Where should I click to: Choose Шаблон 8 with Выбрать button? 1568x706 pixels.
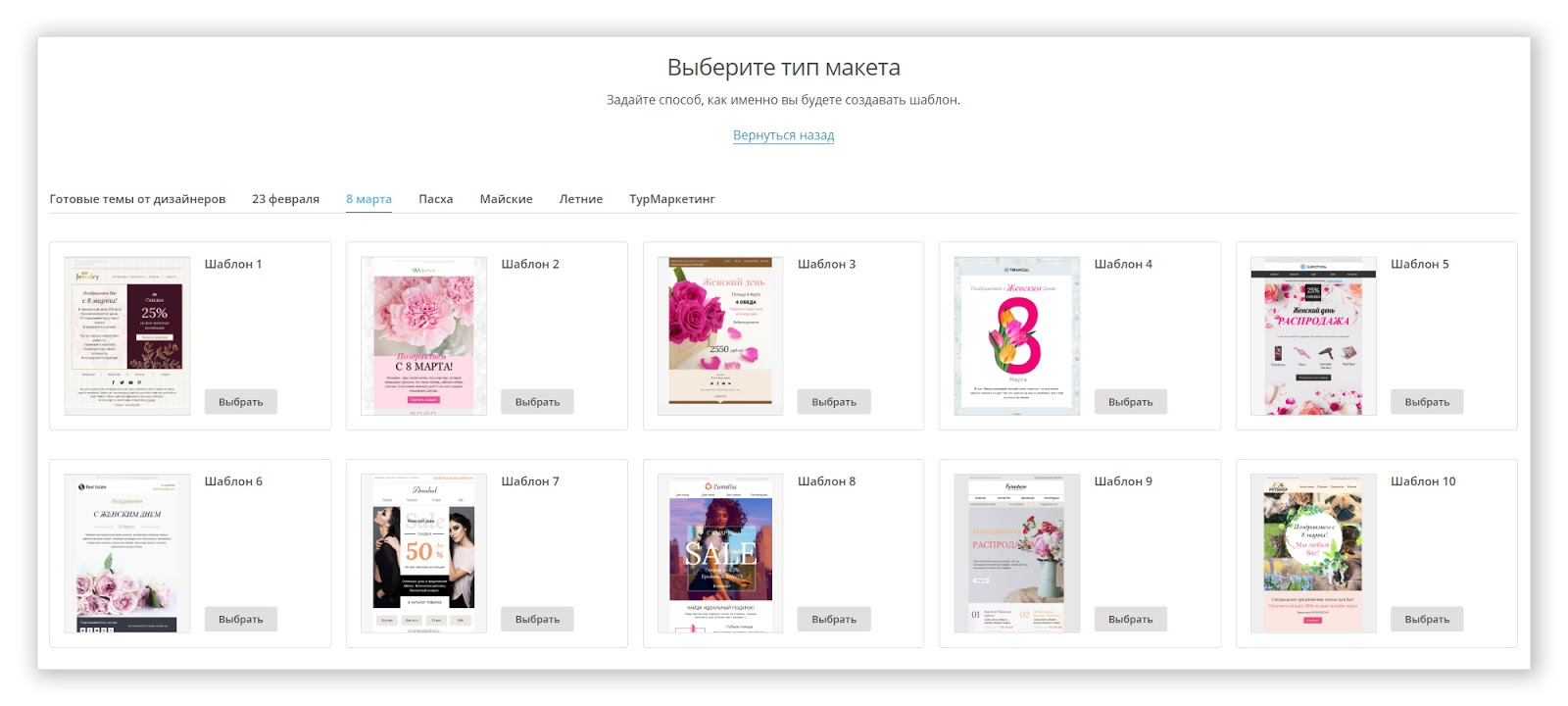point(834,620)
